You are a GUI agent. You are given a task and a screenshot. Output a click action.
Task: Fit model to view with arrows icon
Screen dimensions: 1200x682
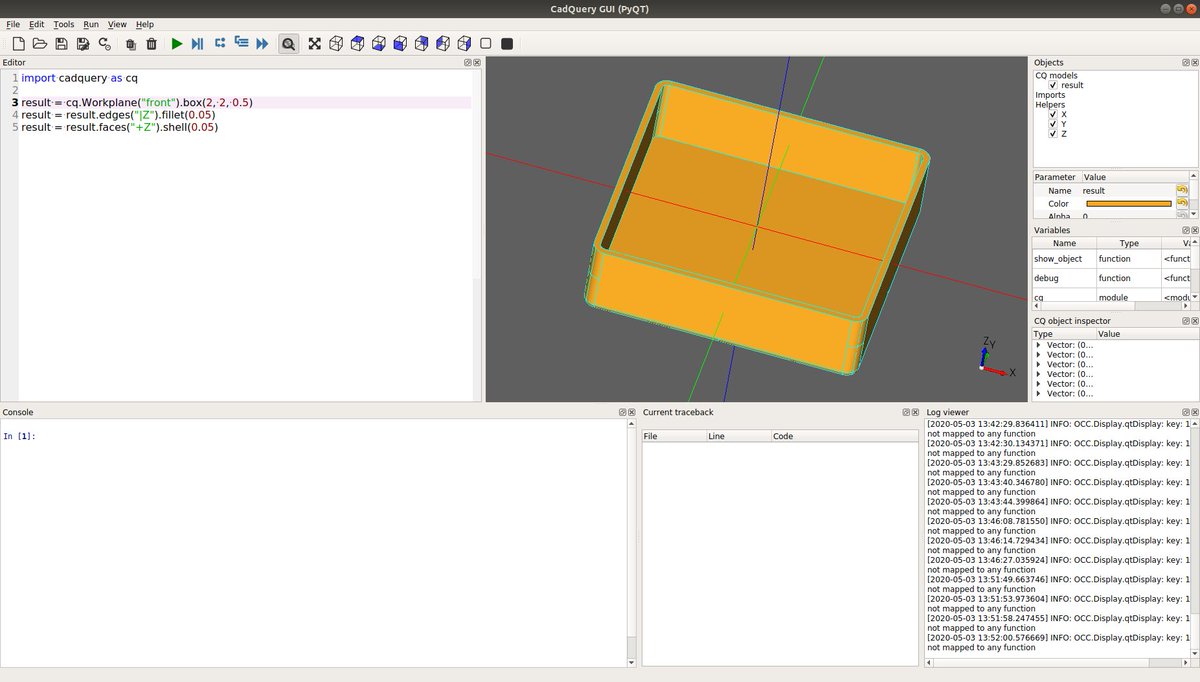click(315, 44)
